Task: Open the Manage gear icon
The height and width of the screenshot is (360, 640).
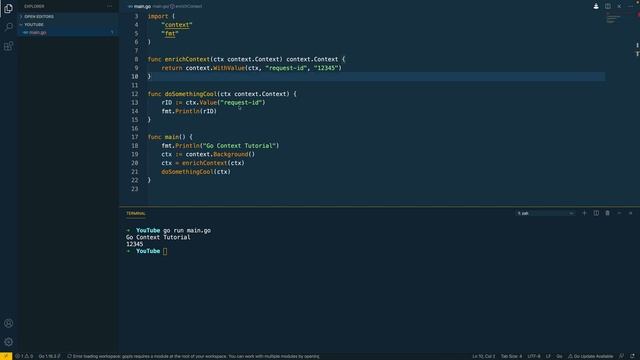Action: coord(8,342)
